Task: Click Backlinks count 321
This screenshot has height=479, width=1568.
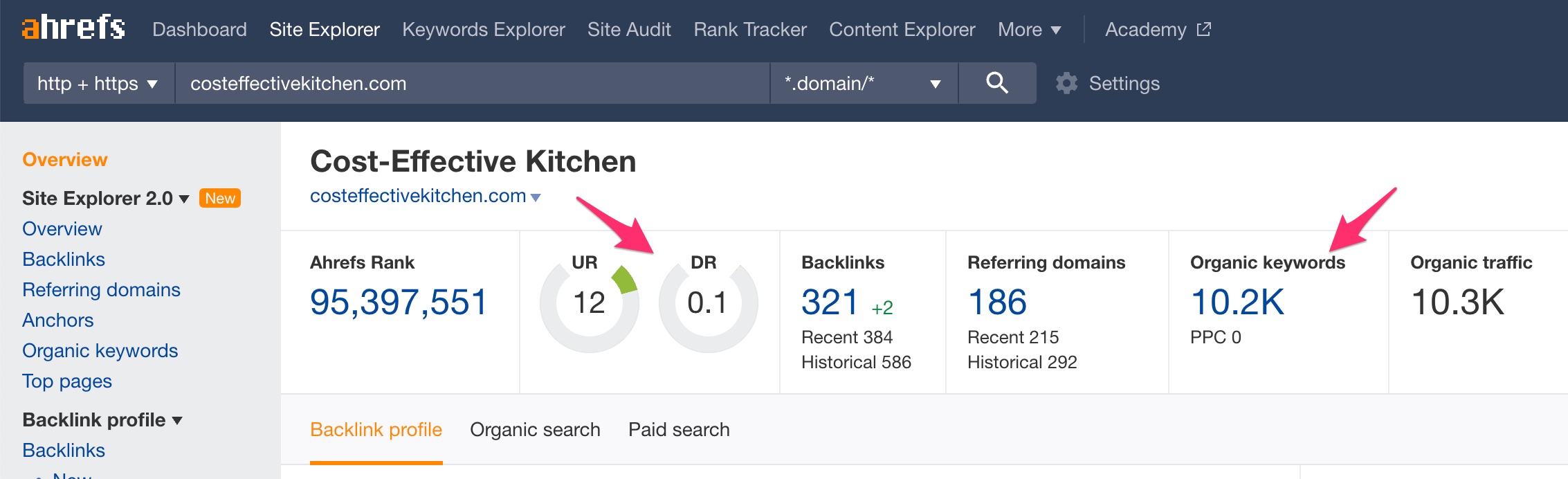Action: 830,302
